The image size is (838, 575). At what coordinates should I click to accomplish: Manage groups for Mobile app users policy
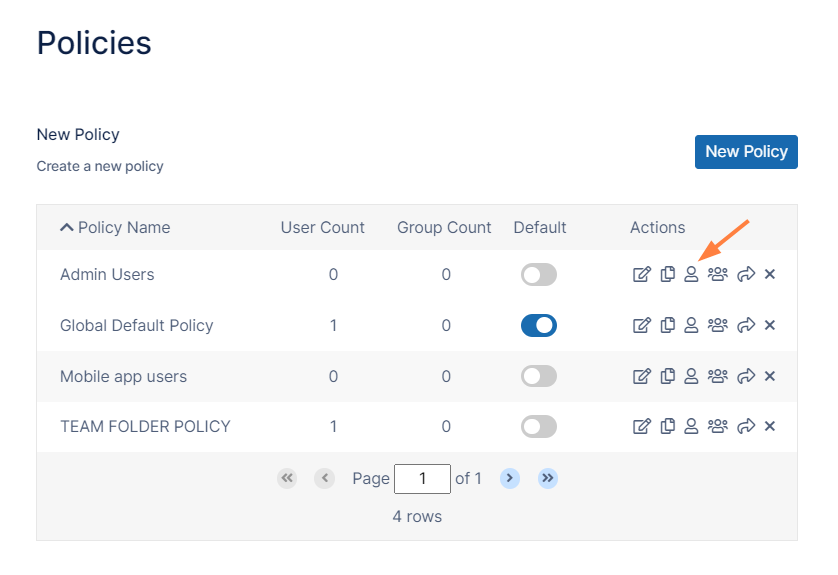coord(718,376)
